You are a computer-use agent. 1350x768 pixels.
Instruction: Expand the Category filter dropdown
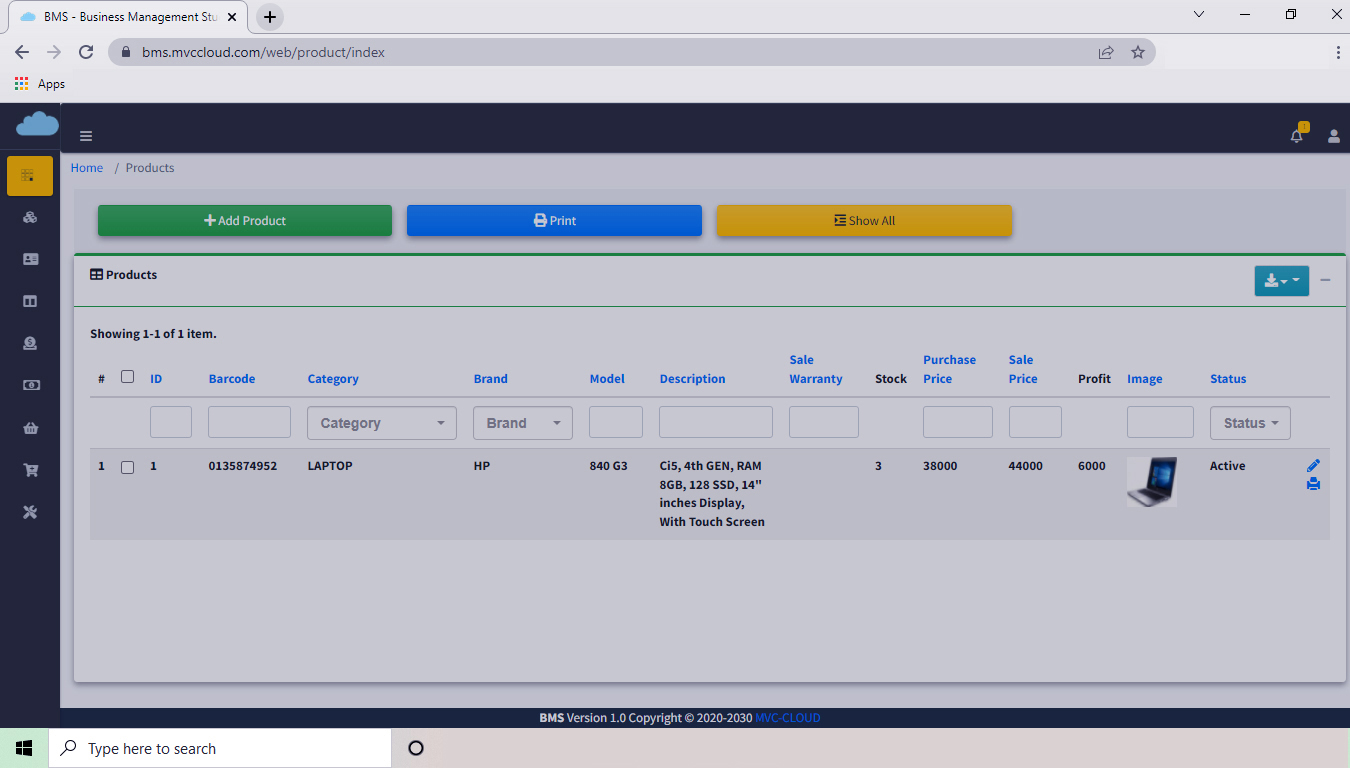pyautogui.click(x=381, y=423)
